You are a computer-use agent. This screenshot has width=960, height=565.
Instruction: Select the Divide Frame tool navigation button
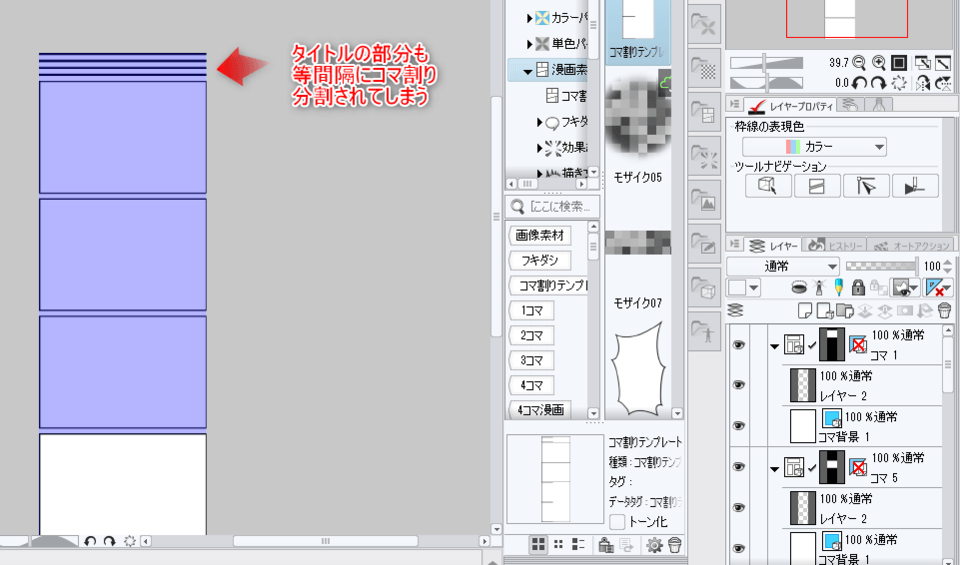[x=817, y=185]
